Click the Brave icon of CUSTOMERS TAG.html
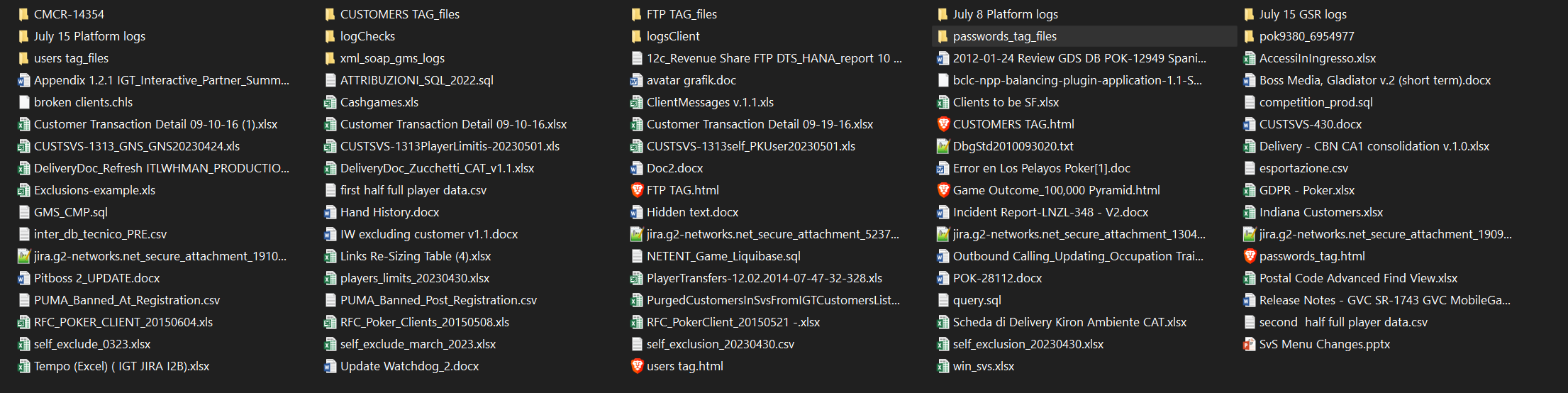This screenshot has width=1568, height=393. (943, 124)
